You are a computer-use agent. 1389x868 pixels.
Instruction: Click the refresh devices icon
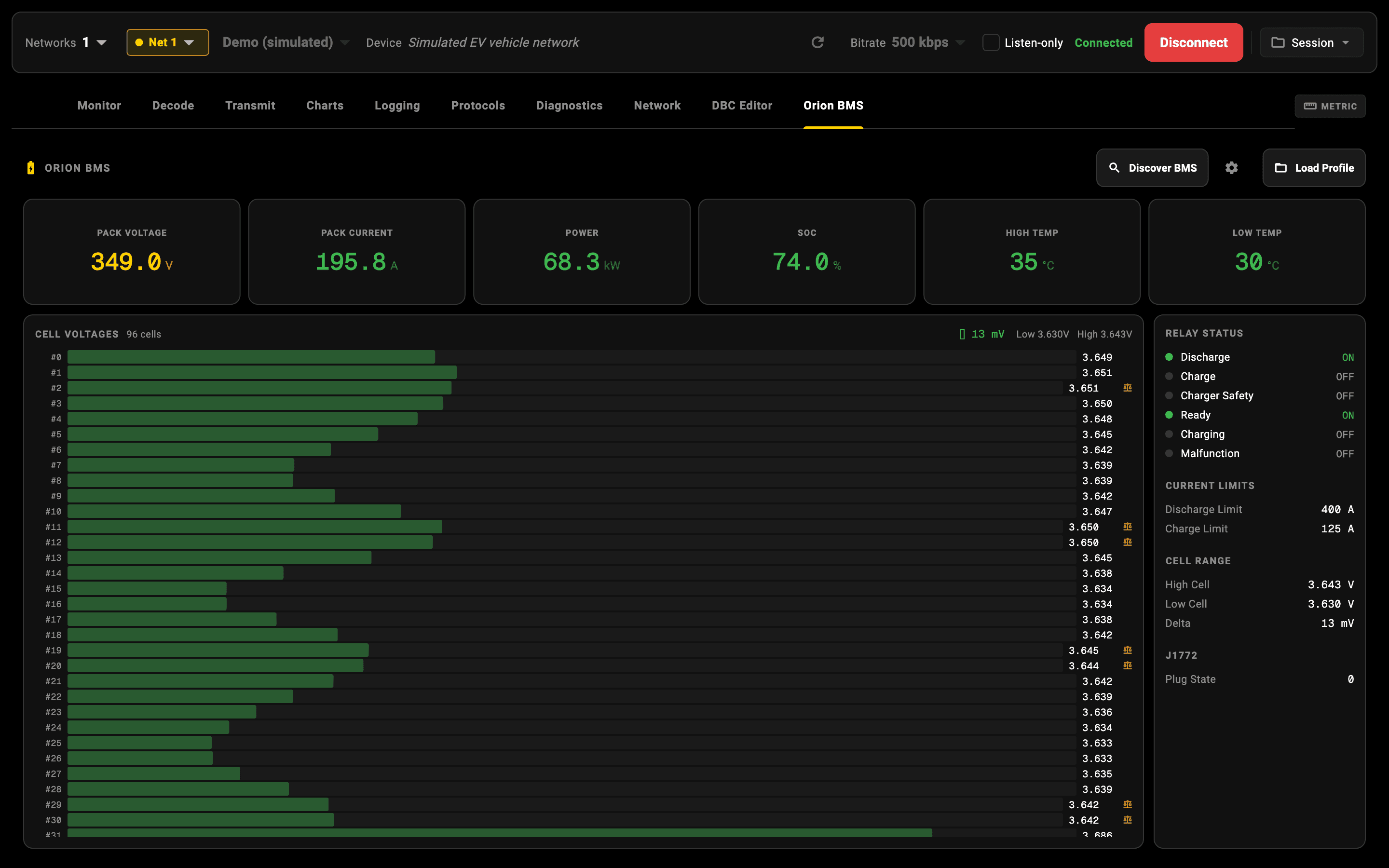(817, 42)
